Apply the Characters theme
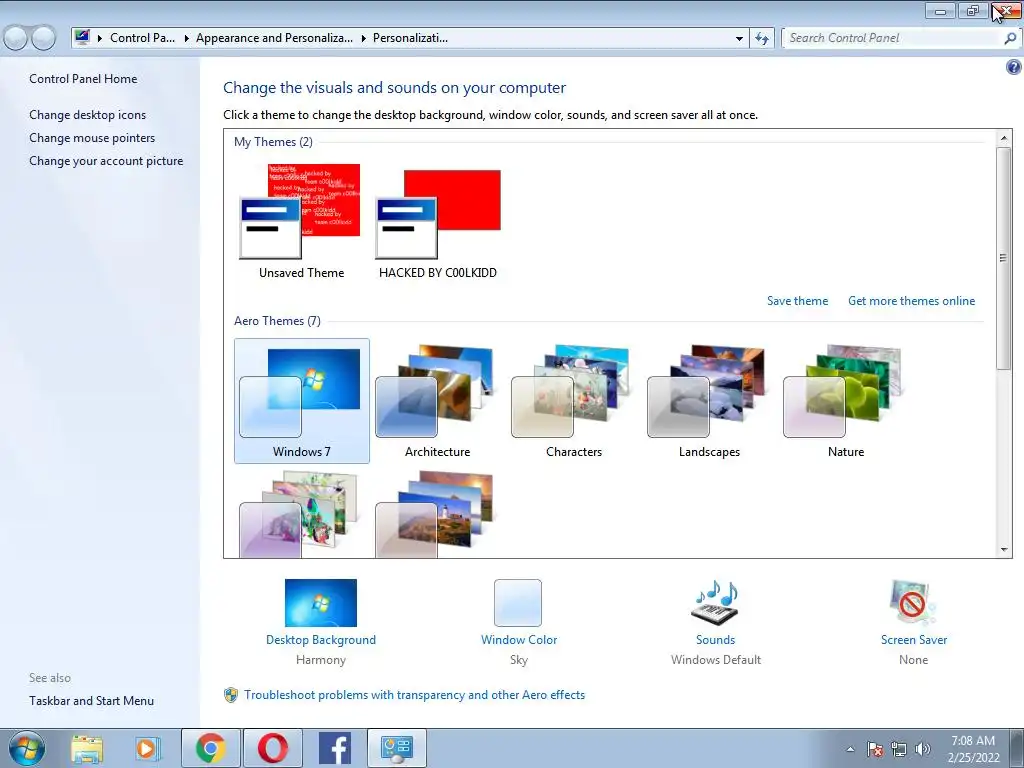 (573, 400)
